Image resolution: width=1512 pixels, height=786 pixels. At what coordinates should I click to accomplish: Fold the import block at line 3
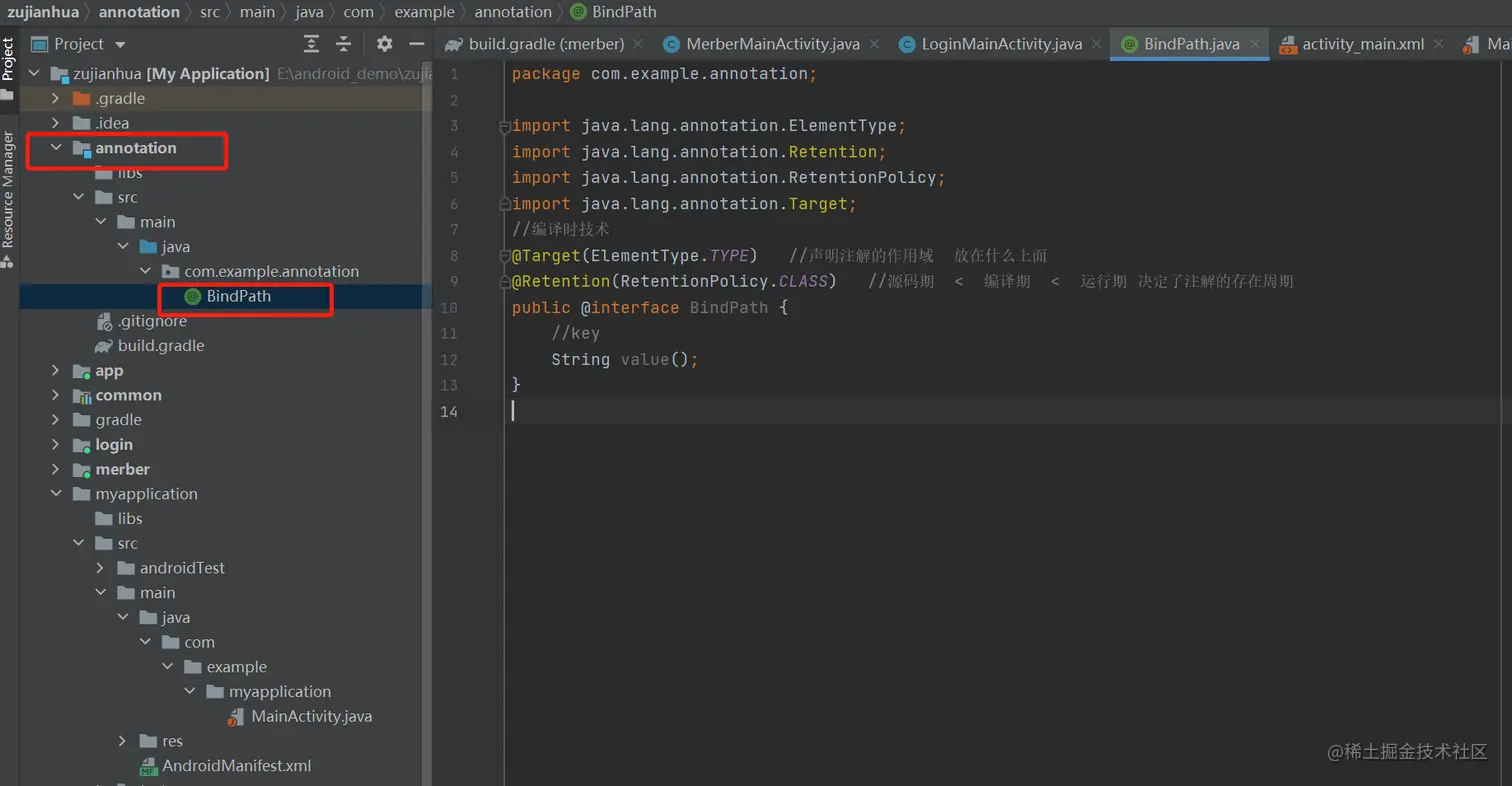pos(505,127)
